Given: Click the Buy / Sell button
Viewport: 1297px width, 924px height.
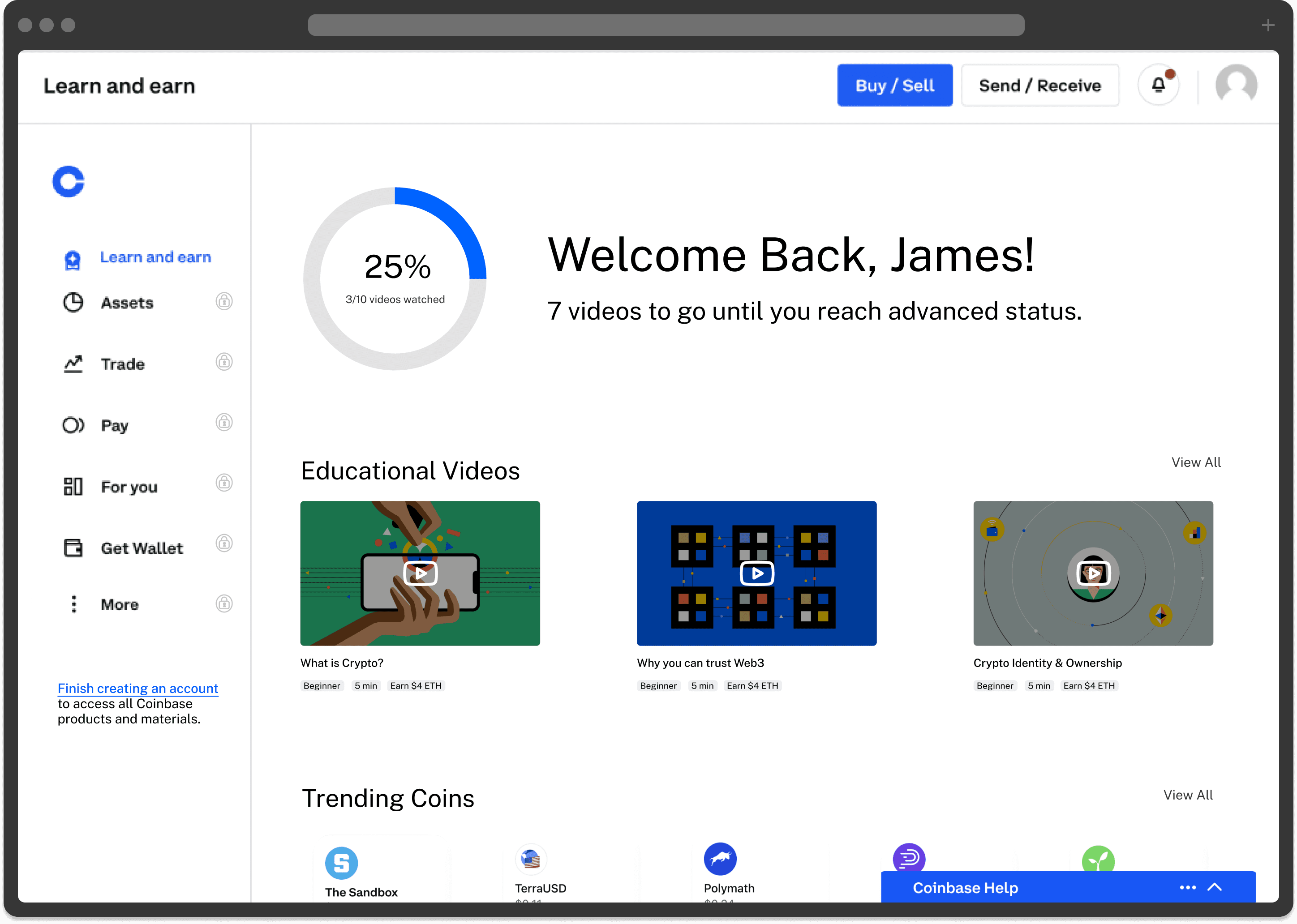Looking at the screenshot, I should point(895,86).
